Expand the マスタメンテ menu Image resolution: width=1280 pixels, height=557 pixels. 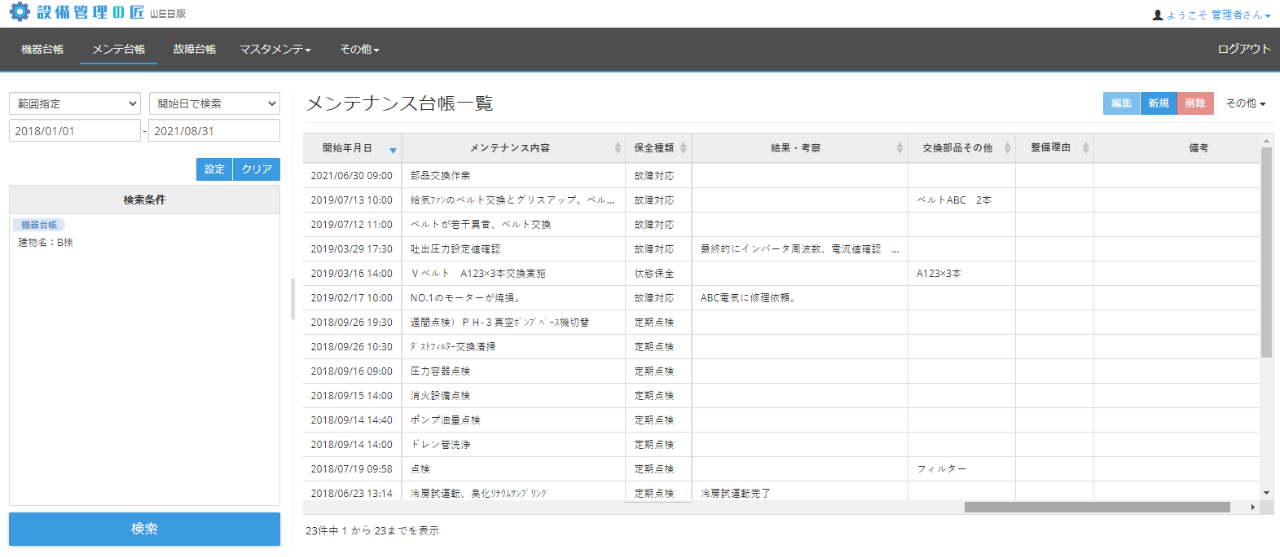coord(275,49)
